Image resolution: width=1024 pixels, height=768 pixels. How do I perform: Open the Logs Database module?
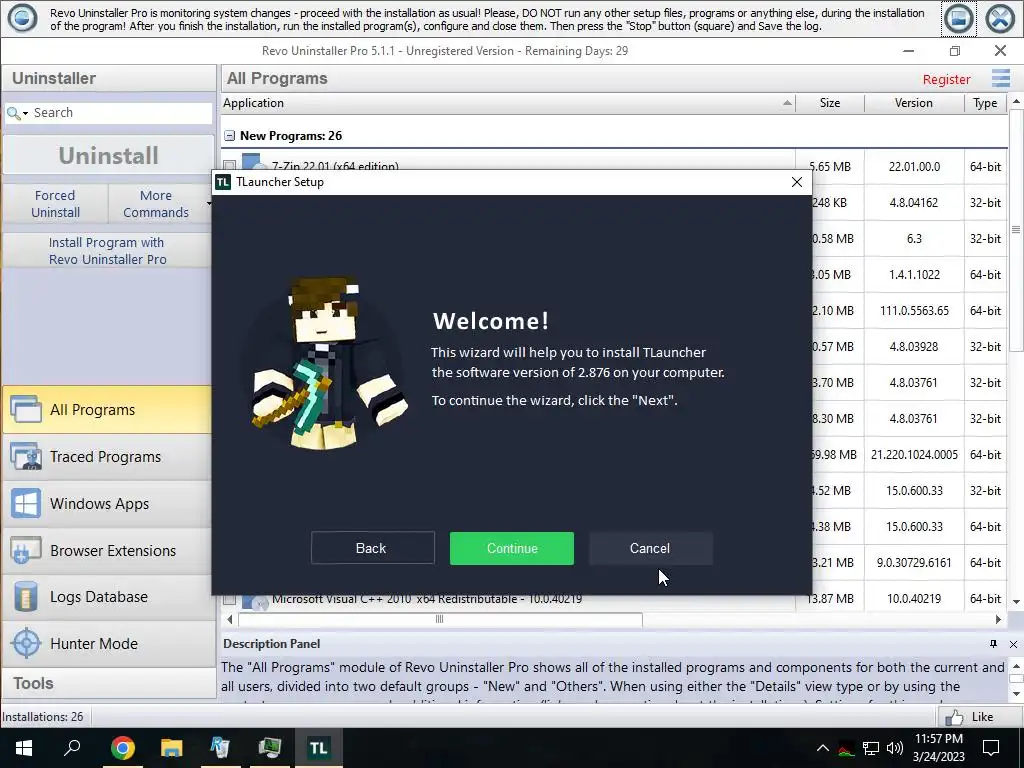107,597
